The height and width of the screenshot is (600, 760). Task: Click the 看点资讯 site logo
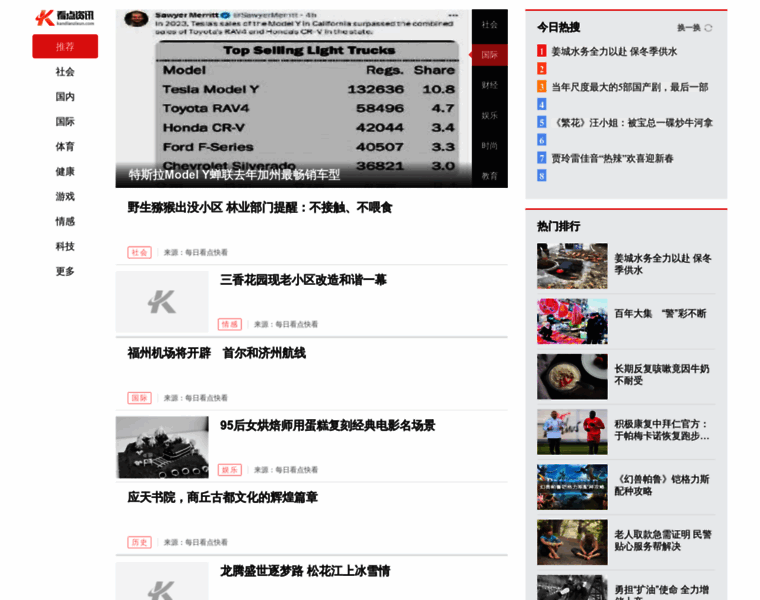click(64, 18)
